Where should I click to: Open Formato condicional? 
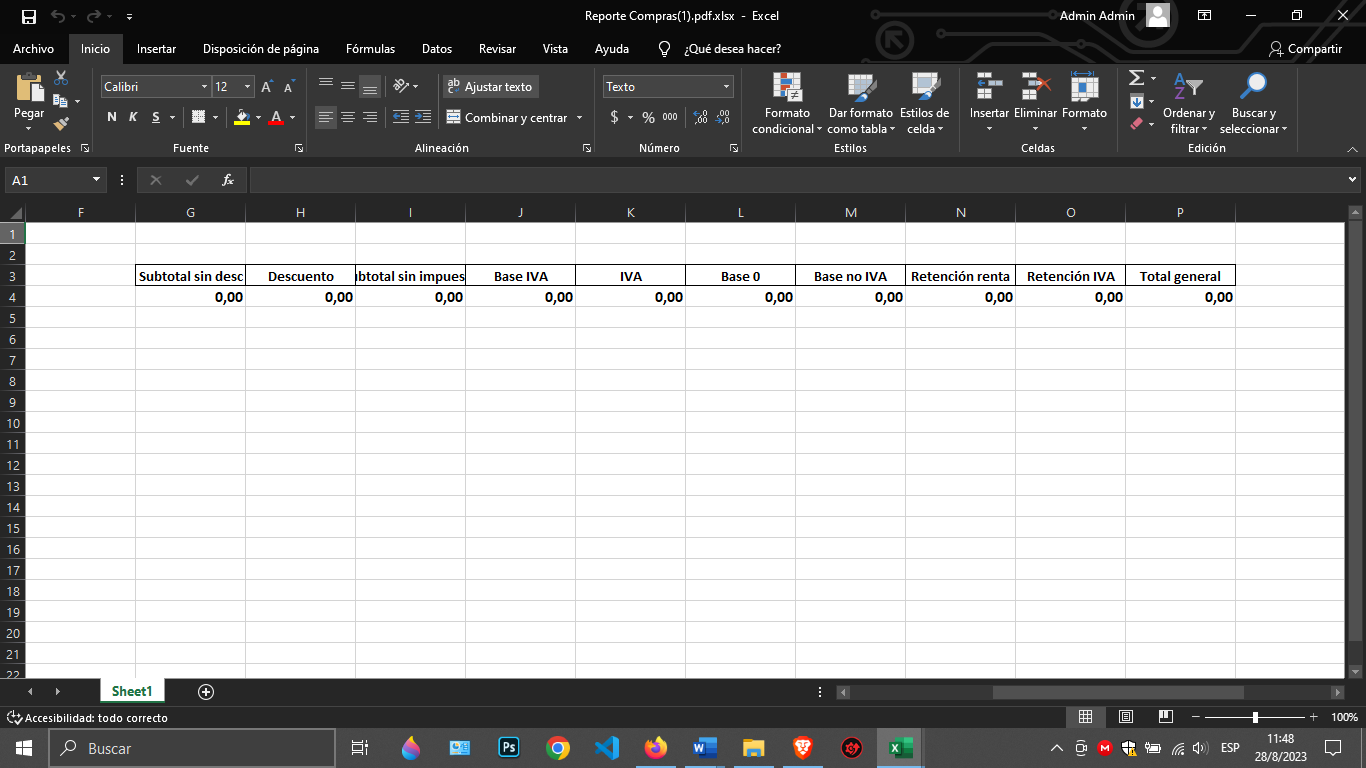click(787, 103)
